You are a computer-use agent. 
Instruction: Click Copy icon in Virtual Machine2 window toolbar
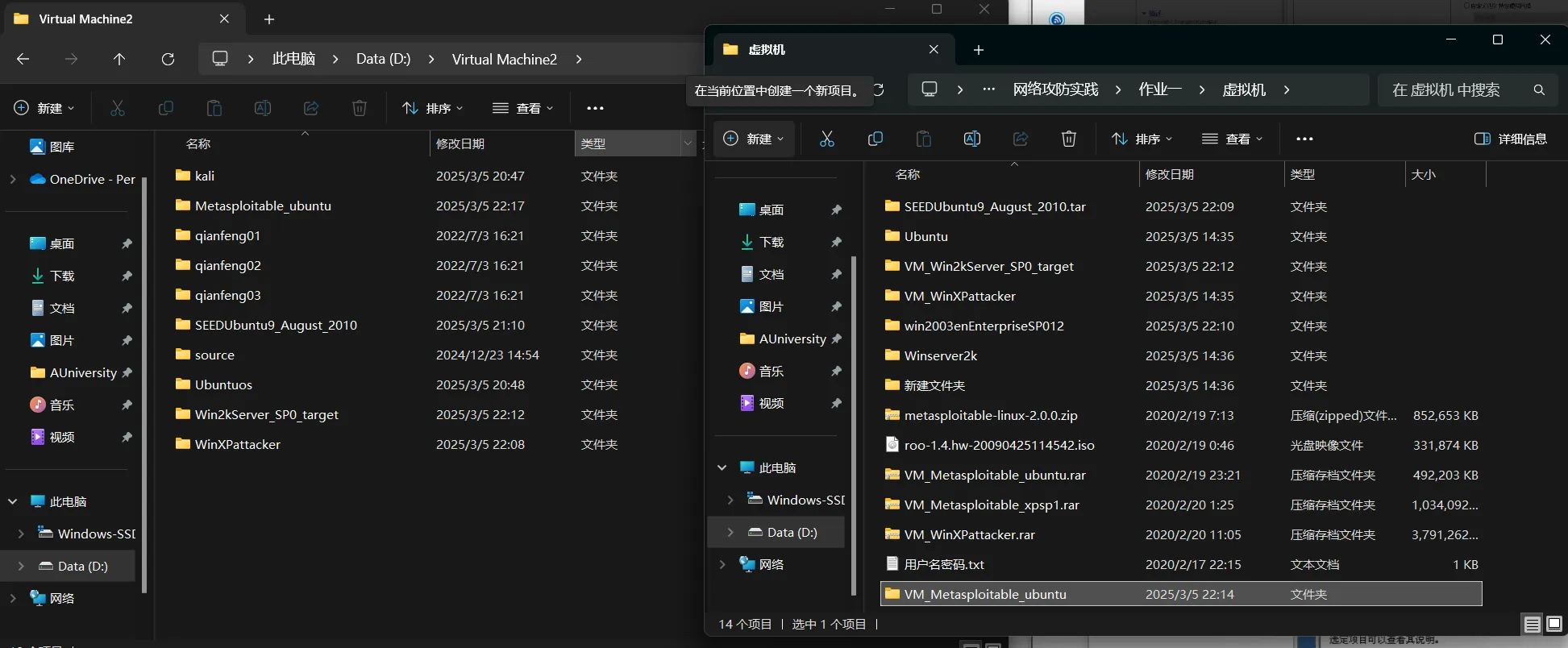coord(165,108)
